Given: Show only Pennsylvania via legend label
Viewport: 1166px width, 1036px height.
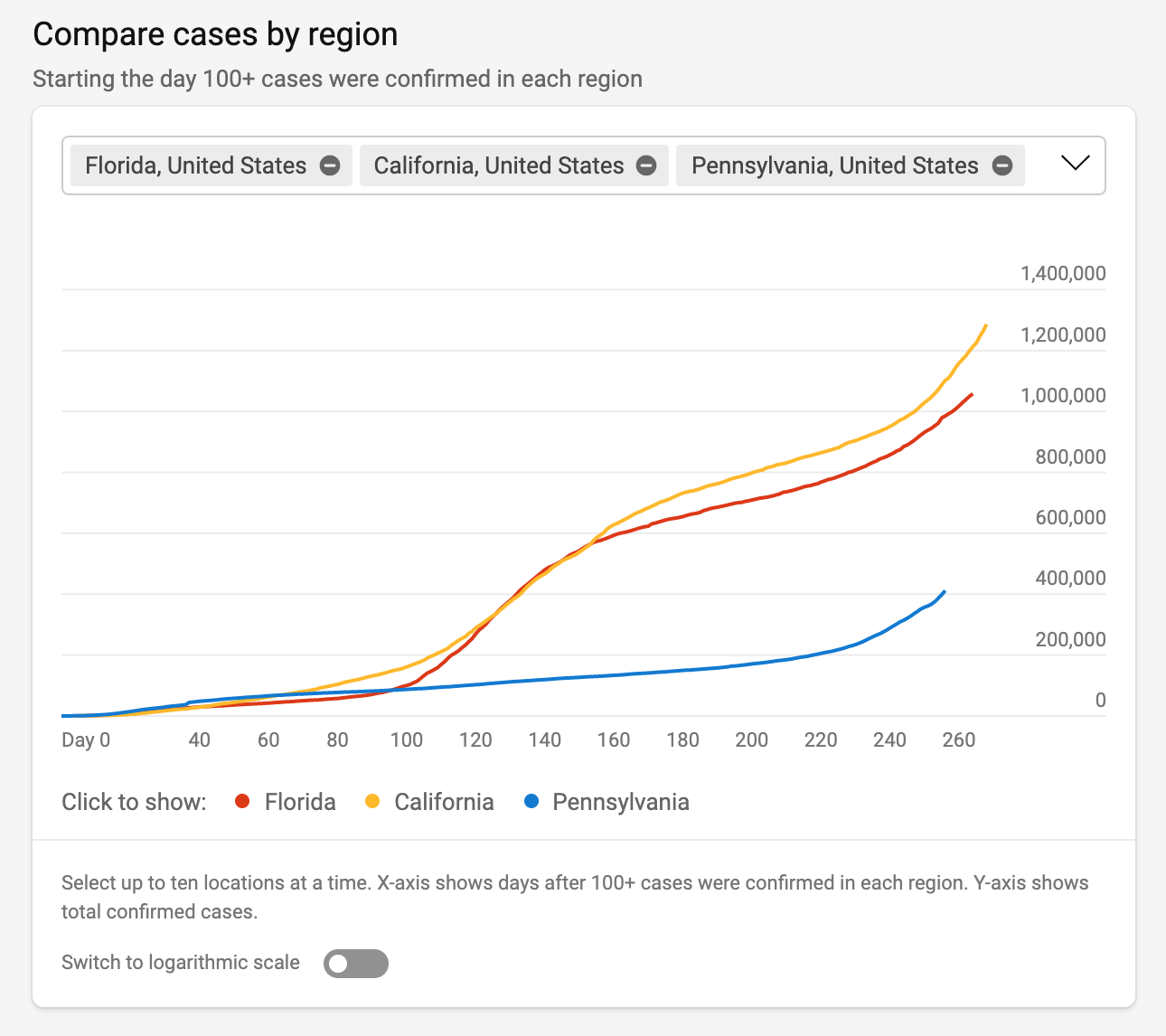Looking at the screenshot, I should tap(621, 802).
